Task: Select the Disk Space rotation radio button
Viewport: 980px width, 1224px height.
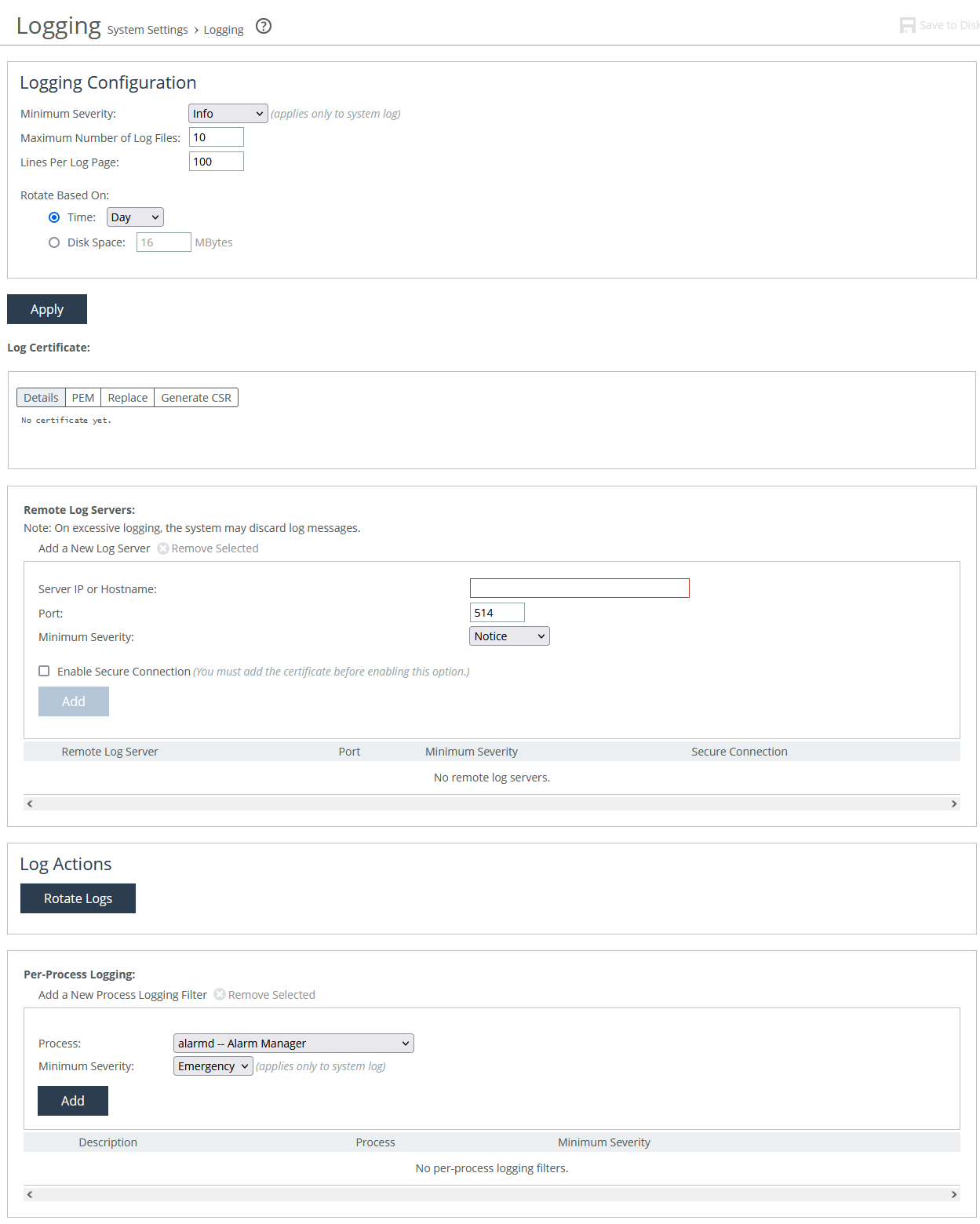Action: 54,242
